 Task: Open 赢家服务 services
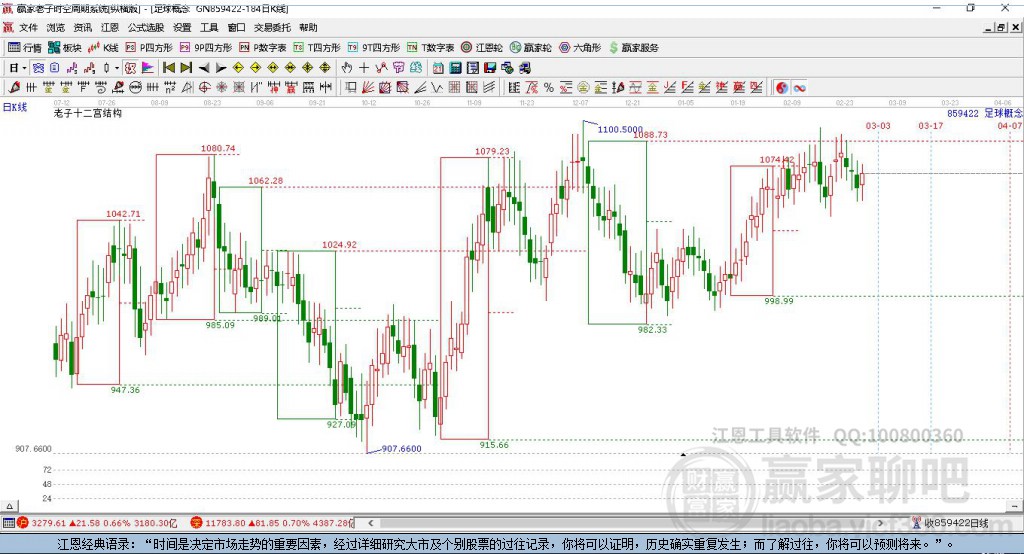click(633, 48)
